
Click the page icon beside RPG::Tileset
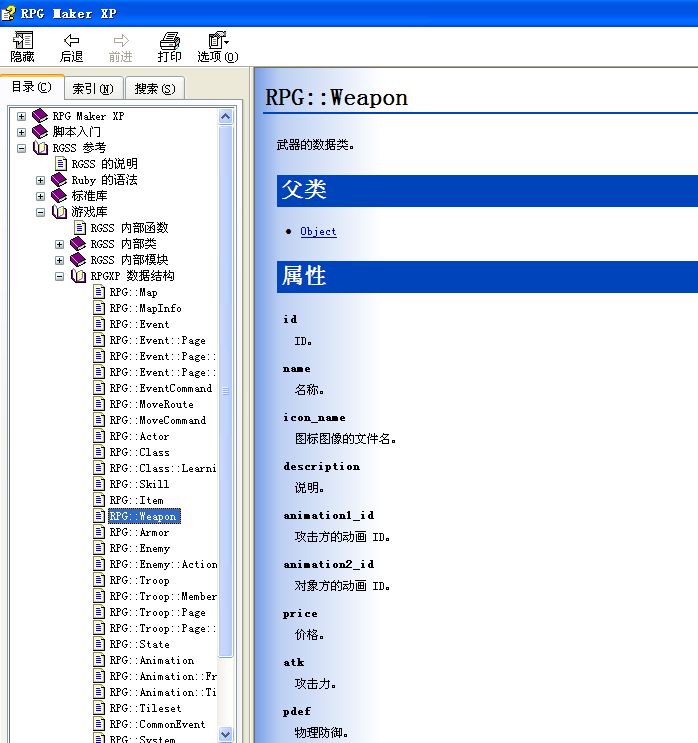(99, 707)
